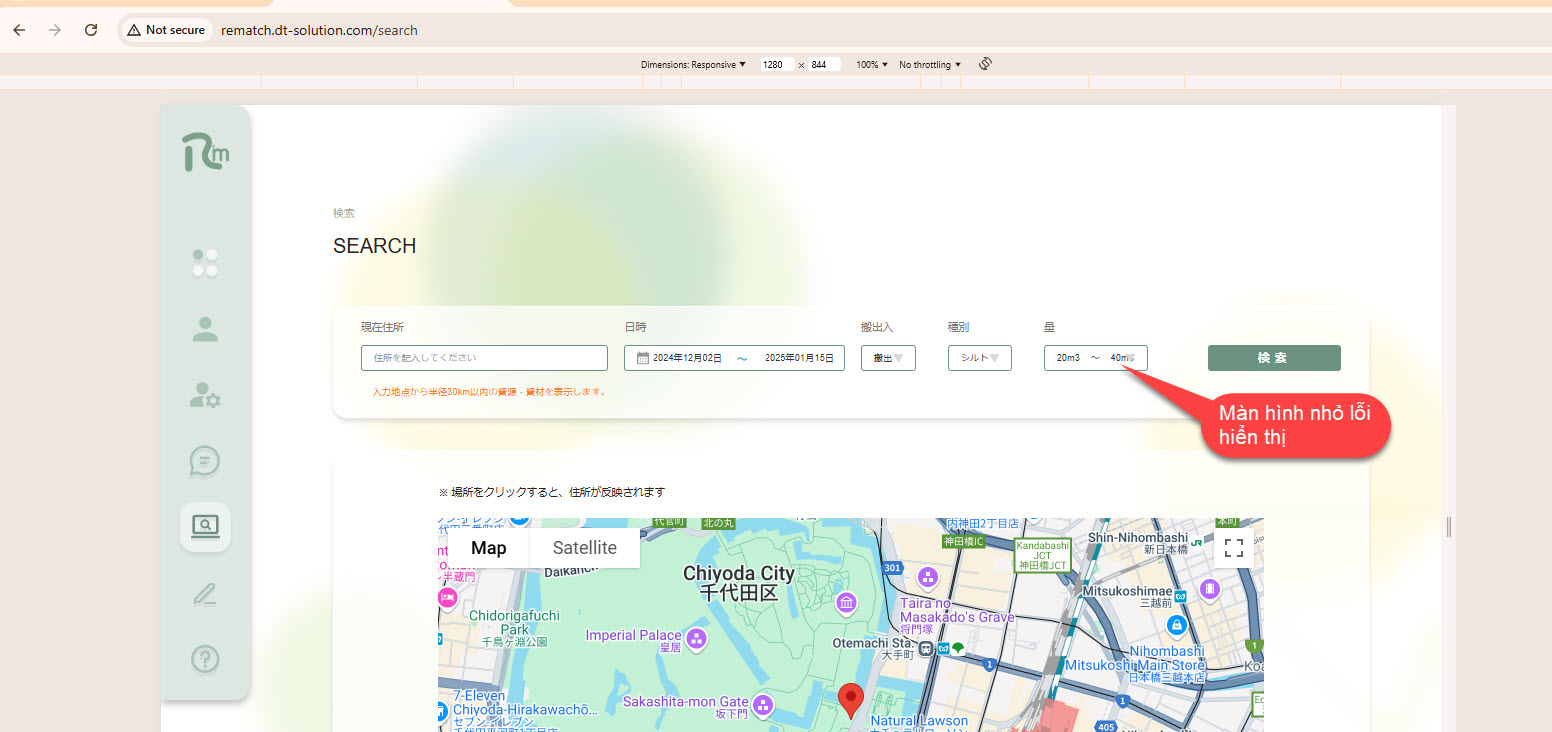Open user settings icon with gear

click(205, 395)
